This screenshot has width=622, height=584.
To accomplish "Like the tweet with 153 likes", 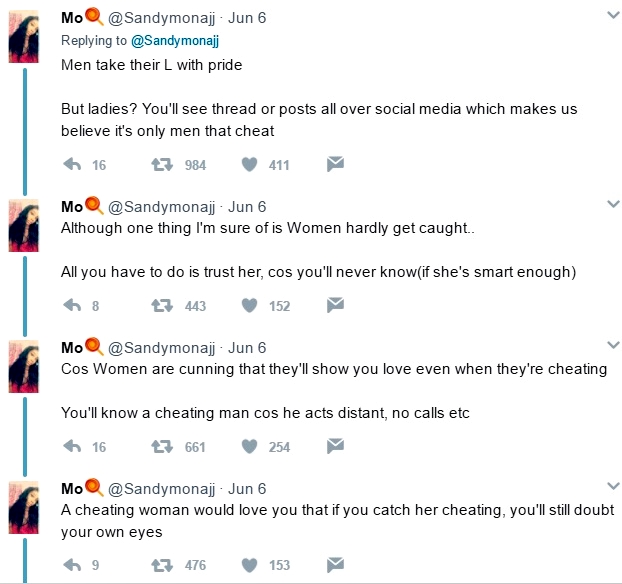I will point(249,565).
